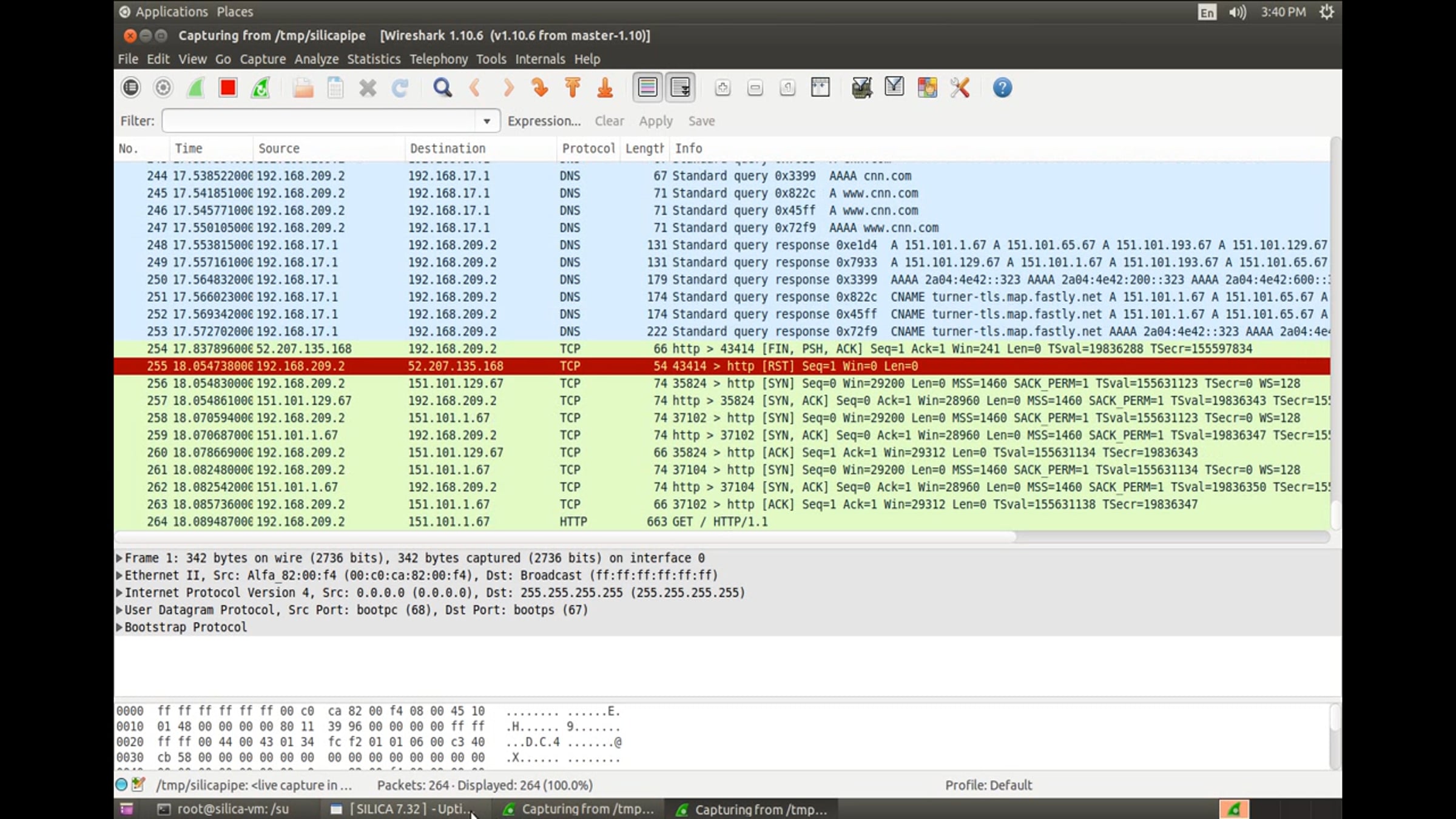Go to the first packet
Image resolution: width=1456 pixels, height=819 pixels.
pyautogui.click(x=572, y=88)
